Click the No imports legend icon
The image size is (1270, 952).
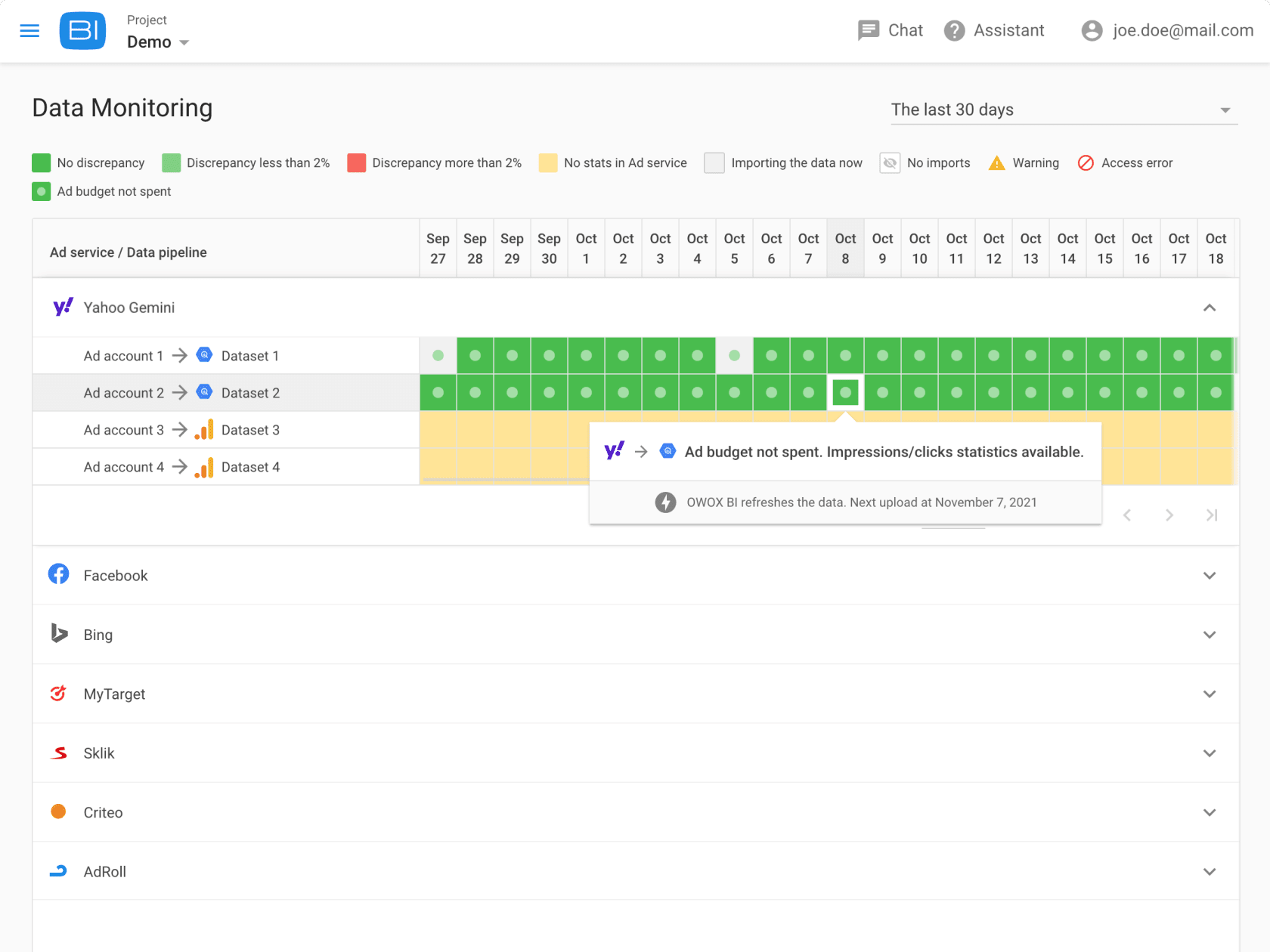coord(890,163)
